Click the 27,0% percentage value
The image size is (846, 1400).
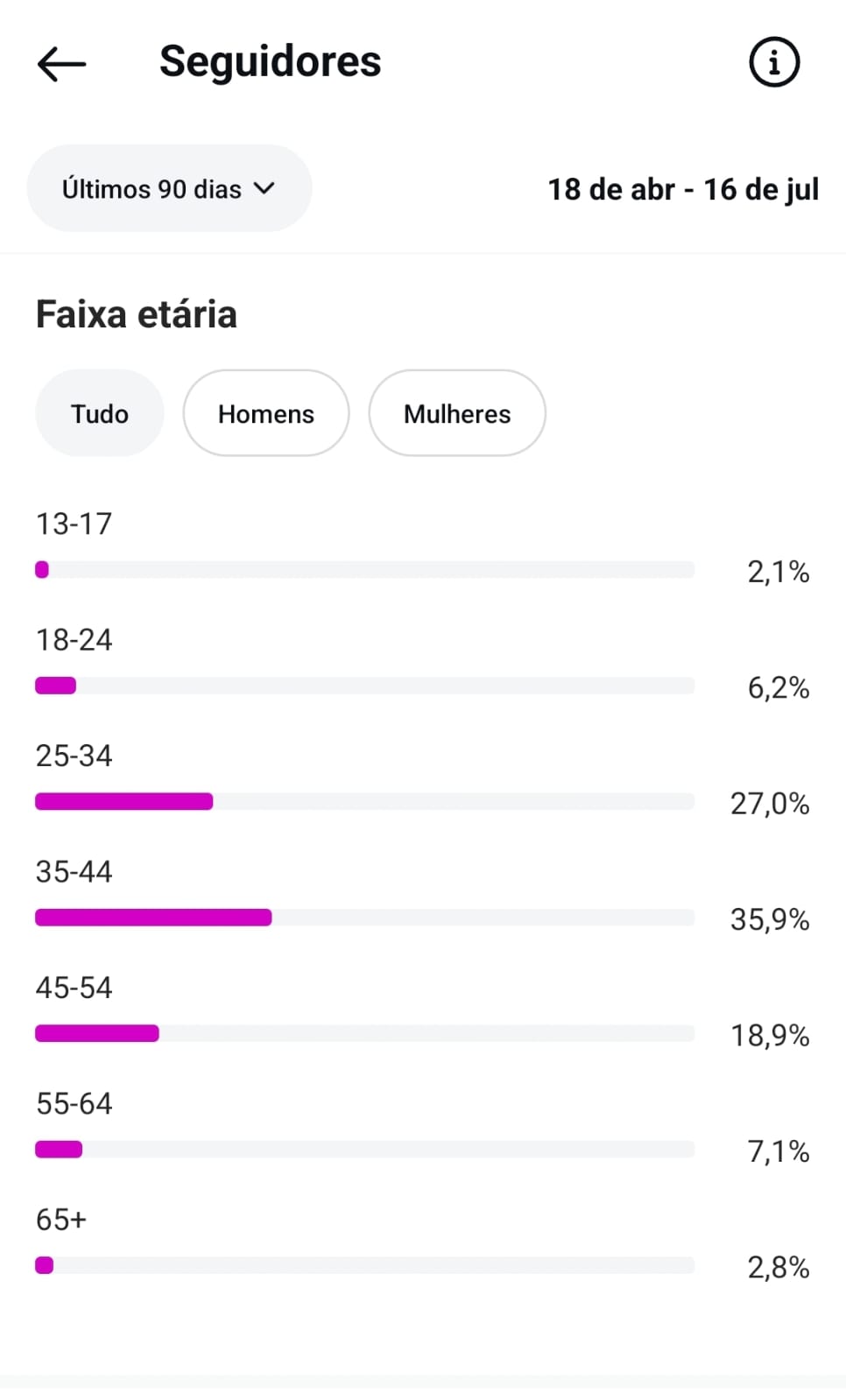770,804
